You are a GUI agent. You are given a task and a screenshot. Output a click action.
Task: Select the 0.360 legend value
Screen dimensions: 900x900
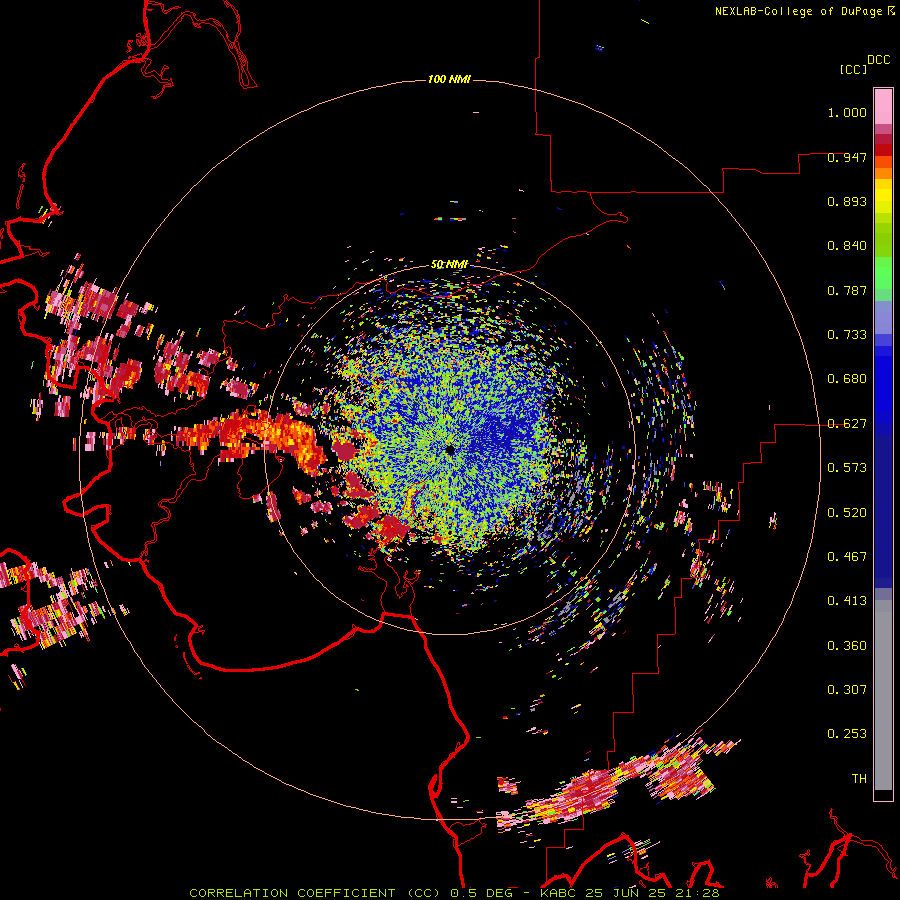coord(847,646)
